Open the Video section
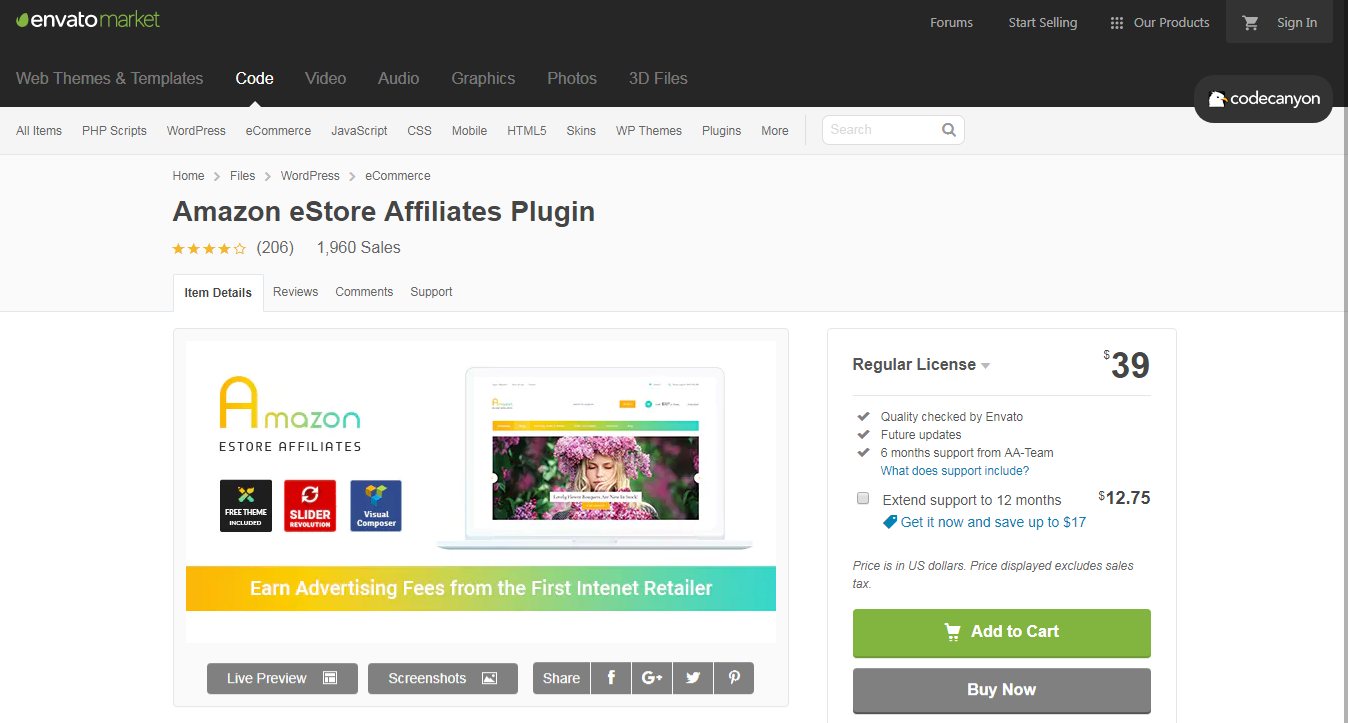This screenshot has height=723, width=1348. tap(326, 78)
